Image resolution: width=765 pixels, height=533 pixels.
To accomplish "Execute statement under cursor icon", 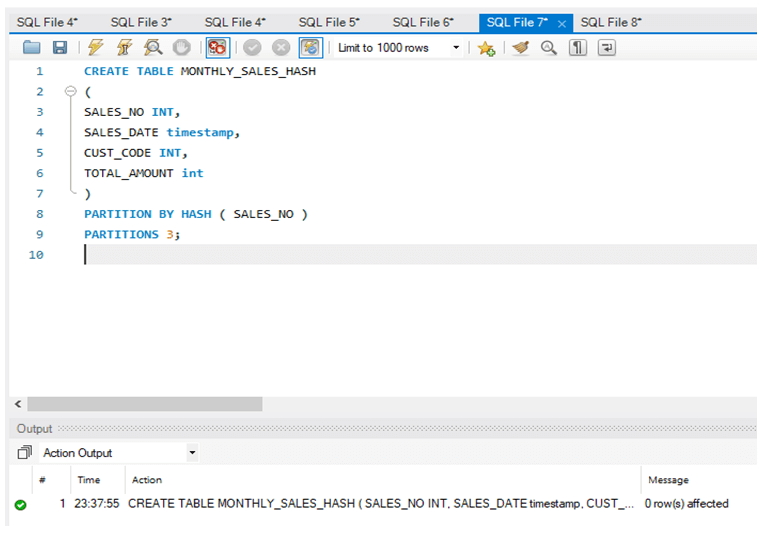I will [x=124, y=47].
